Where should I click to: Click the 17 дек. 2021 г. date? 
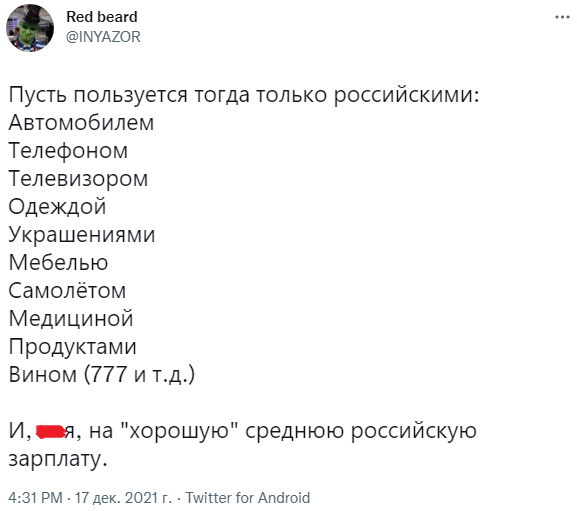123,498
